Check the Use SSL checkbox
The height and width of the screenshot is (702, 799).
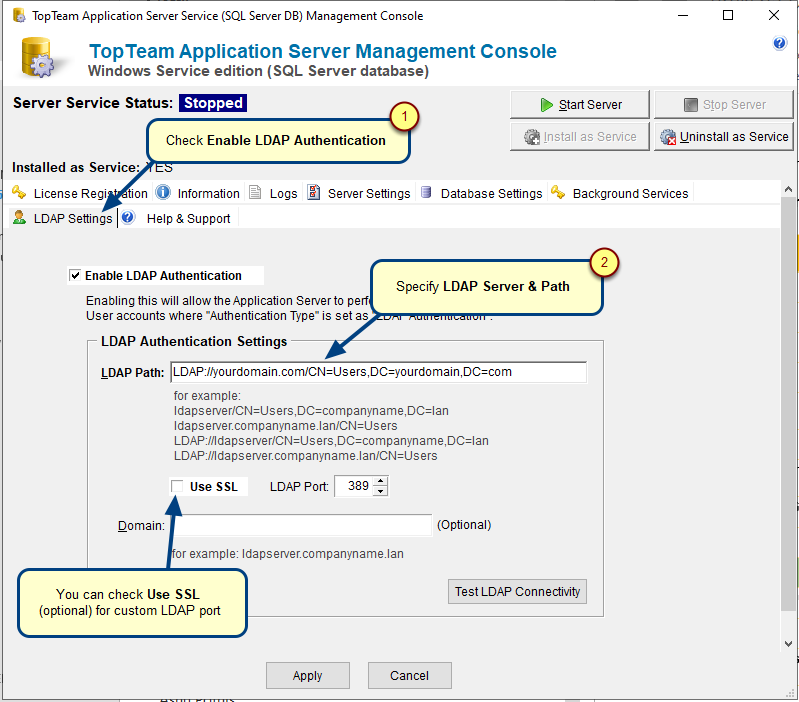177,487
